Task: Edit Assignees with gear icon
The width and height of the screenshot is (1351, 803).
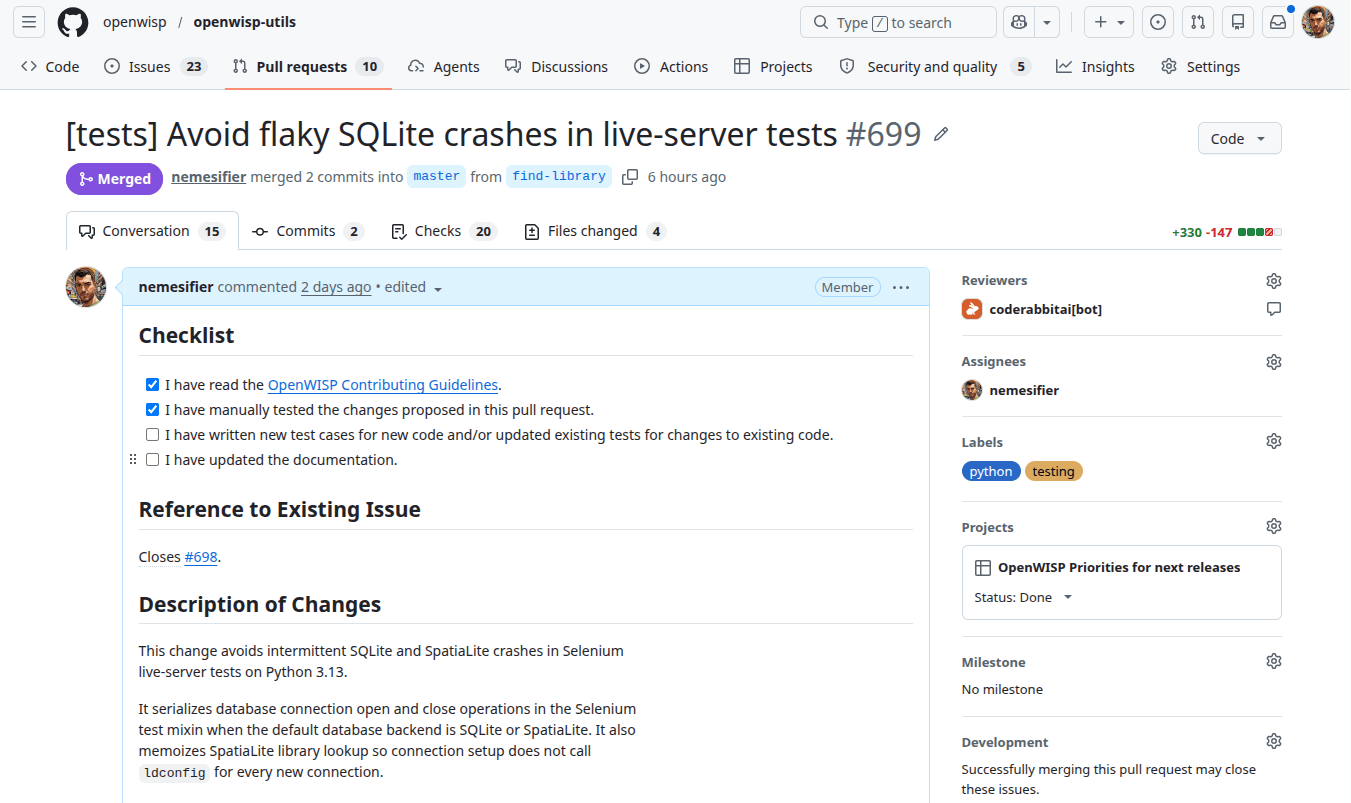Action: [1273, 362]
